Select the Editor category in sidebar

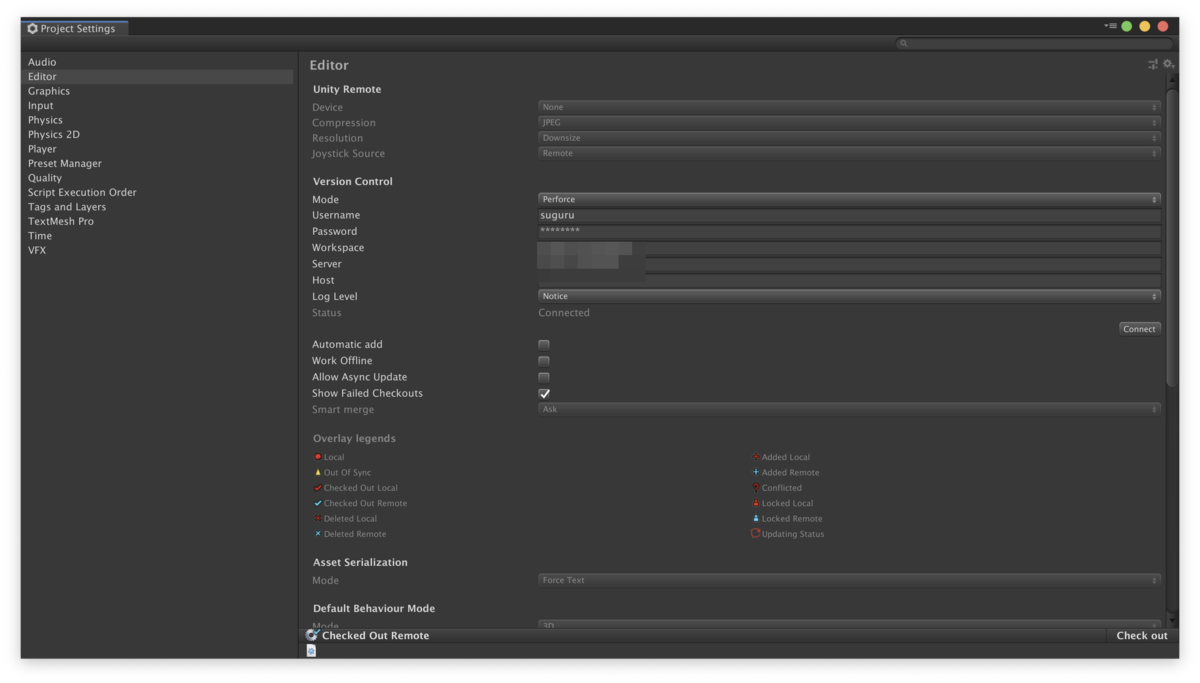coord(157,77)
